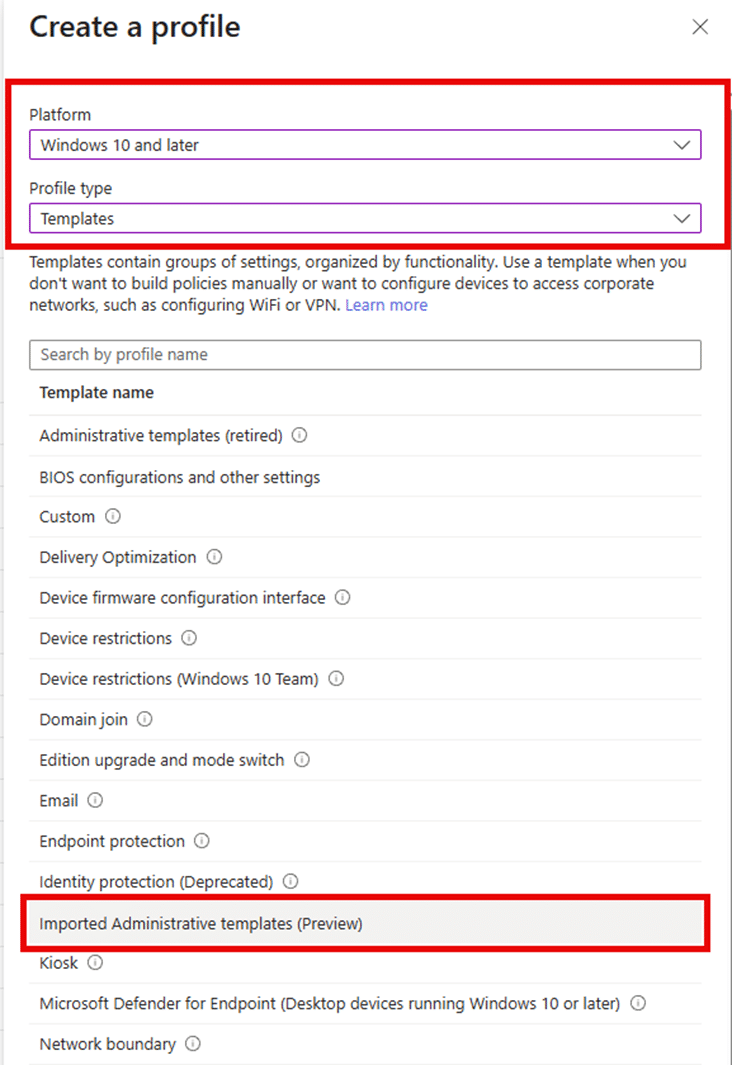Click the Search by profile name field

pyautogui.click(x=365, y=355)
